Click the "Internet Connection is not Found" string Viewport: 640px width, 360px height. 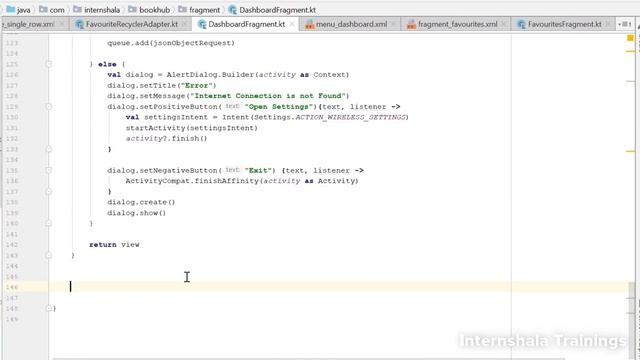(x=267, y=96)
